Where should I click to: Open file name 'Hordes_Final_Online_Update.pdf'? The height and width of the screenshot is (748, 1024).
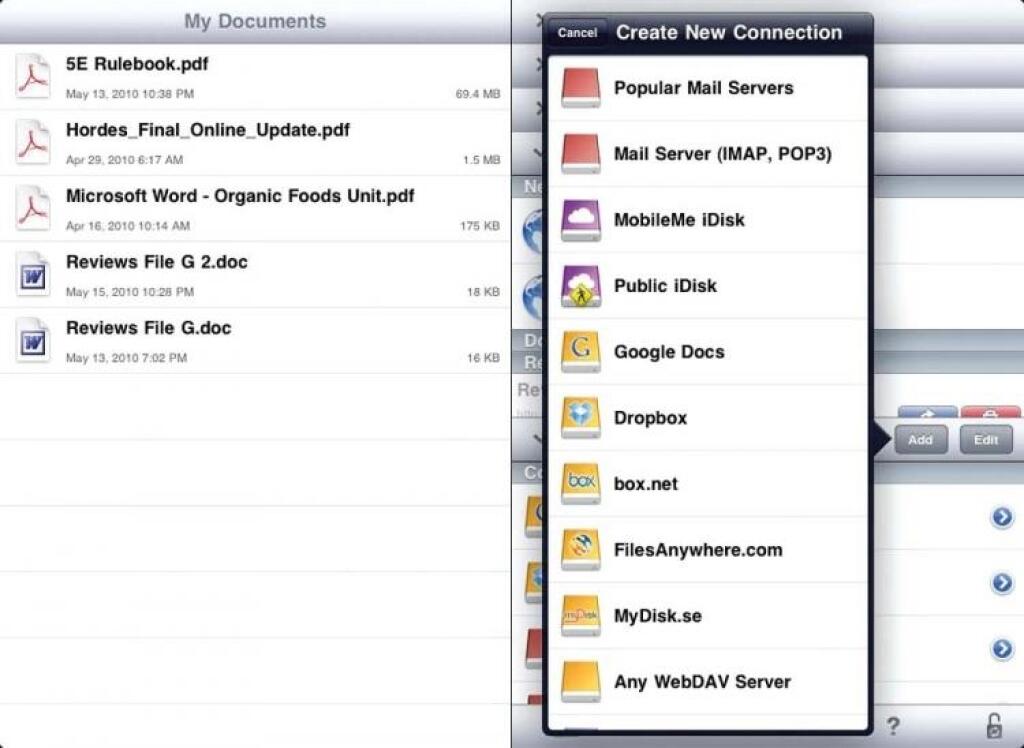(208, 130)
